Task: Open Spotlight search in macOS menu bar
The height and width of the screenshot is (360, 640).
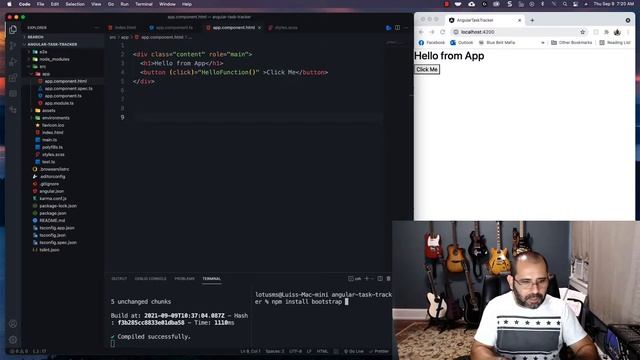Action: (x=564, y=4)
